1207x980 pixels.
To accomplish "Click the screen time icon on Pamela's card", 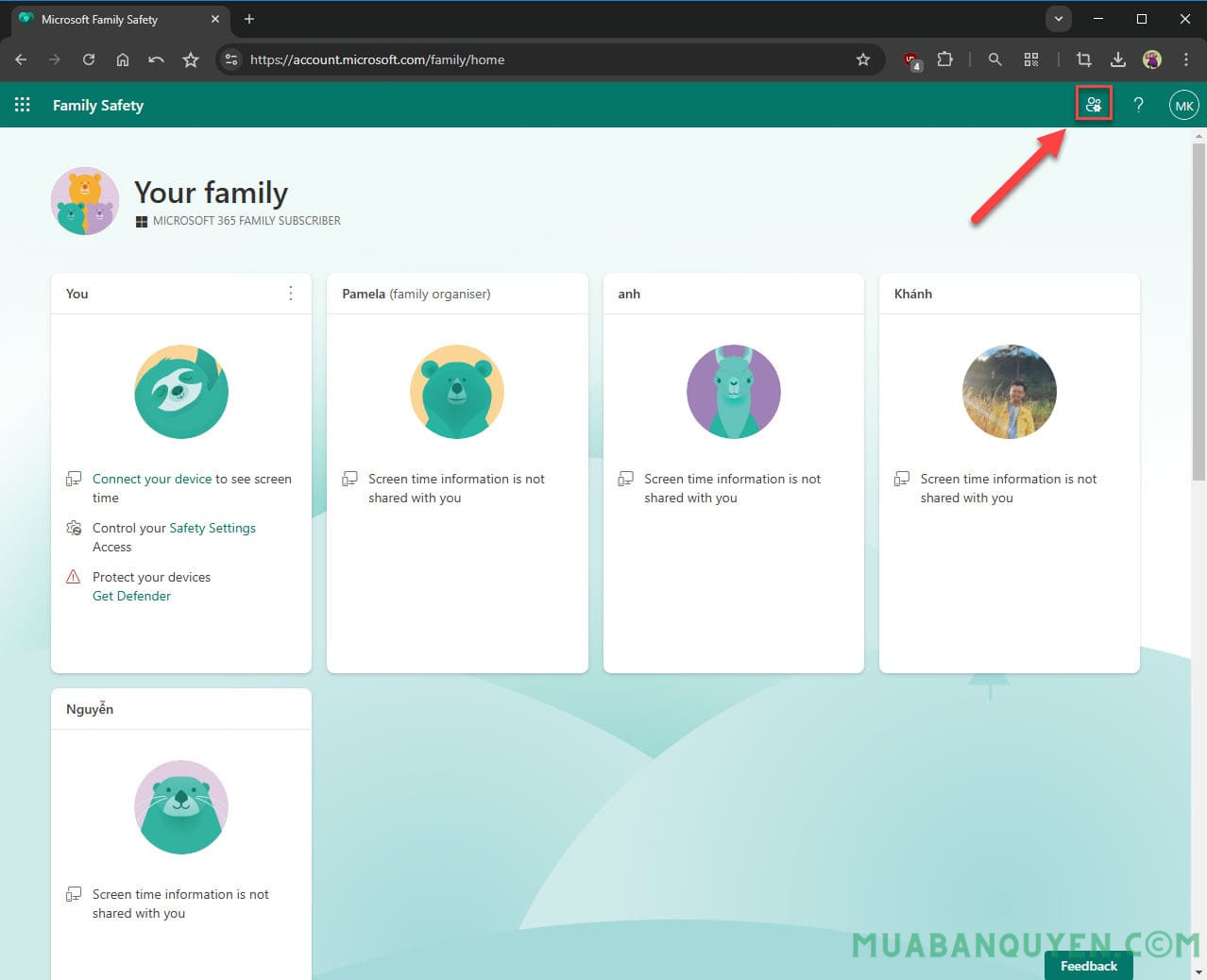I will pyautogui.click(x=349, y=480).
